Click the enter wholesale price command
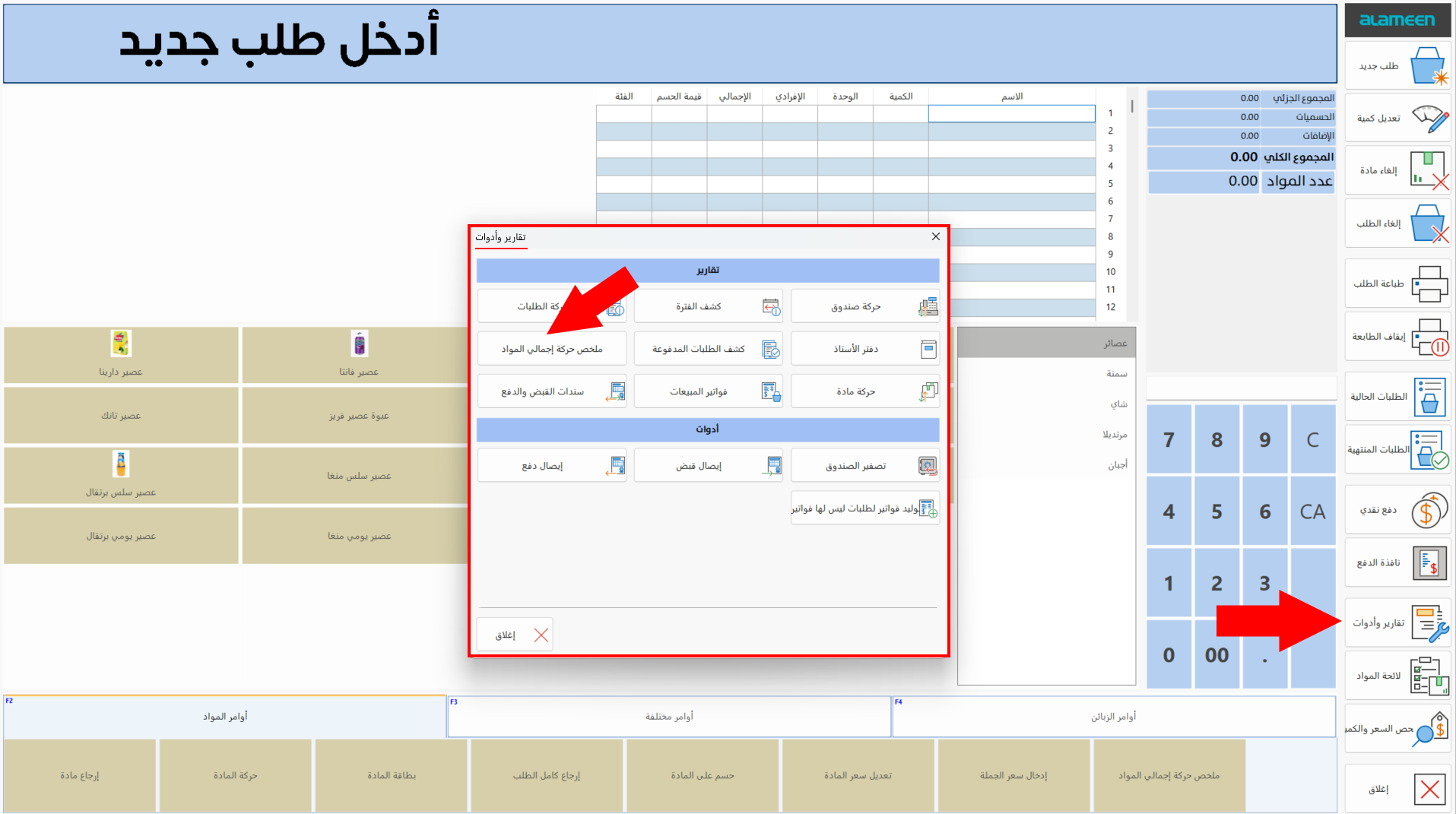Screen dimensions: 1456x814 pyautogui.click(x=1013, y=775)
